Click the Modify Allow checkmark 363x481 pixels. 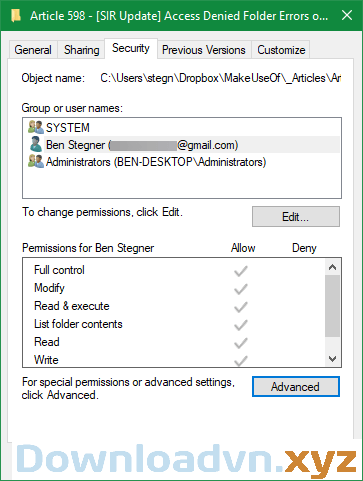tap(240, 289)
